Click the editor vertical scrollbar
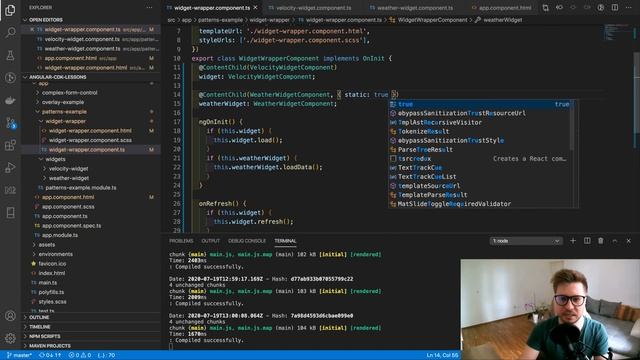640x360 pixels. [637, 94]
